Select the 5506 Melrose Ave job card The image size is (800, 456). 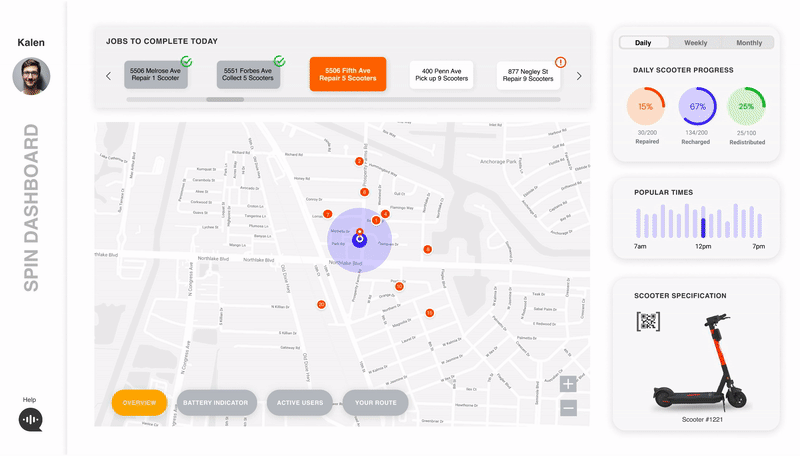[x=156, y=74]
